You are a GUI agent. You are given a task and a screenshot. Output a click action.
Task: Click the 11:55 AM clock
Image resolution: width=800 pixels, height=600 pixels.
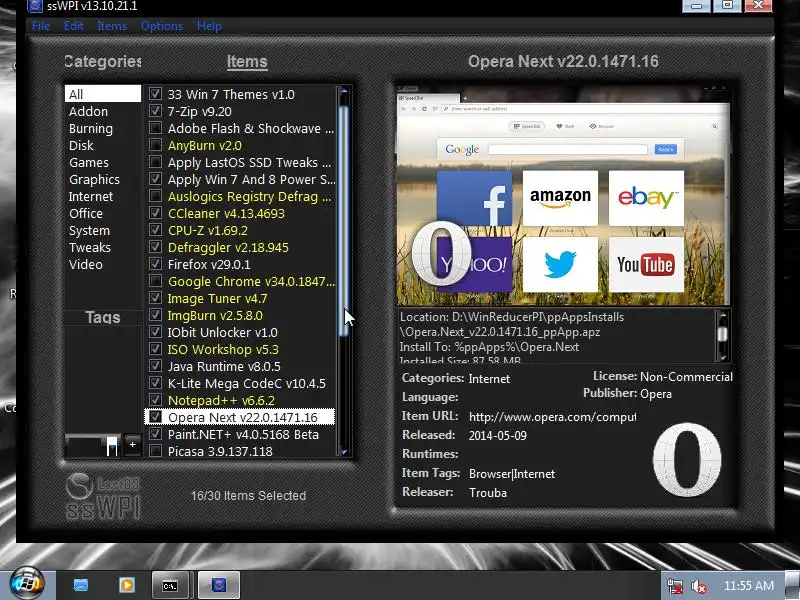coord(748,586)
